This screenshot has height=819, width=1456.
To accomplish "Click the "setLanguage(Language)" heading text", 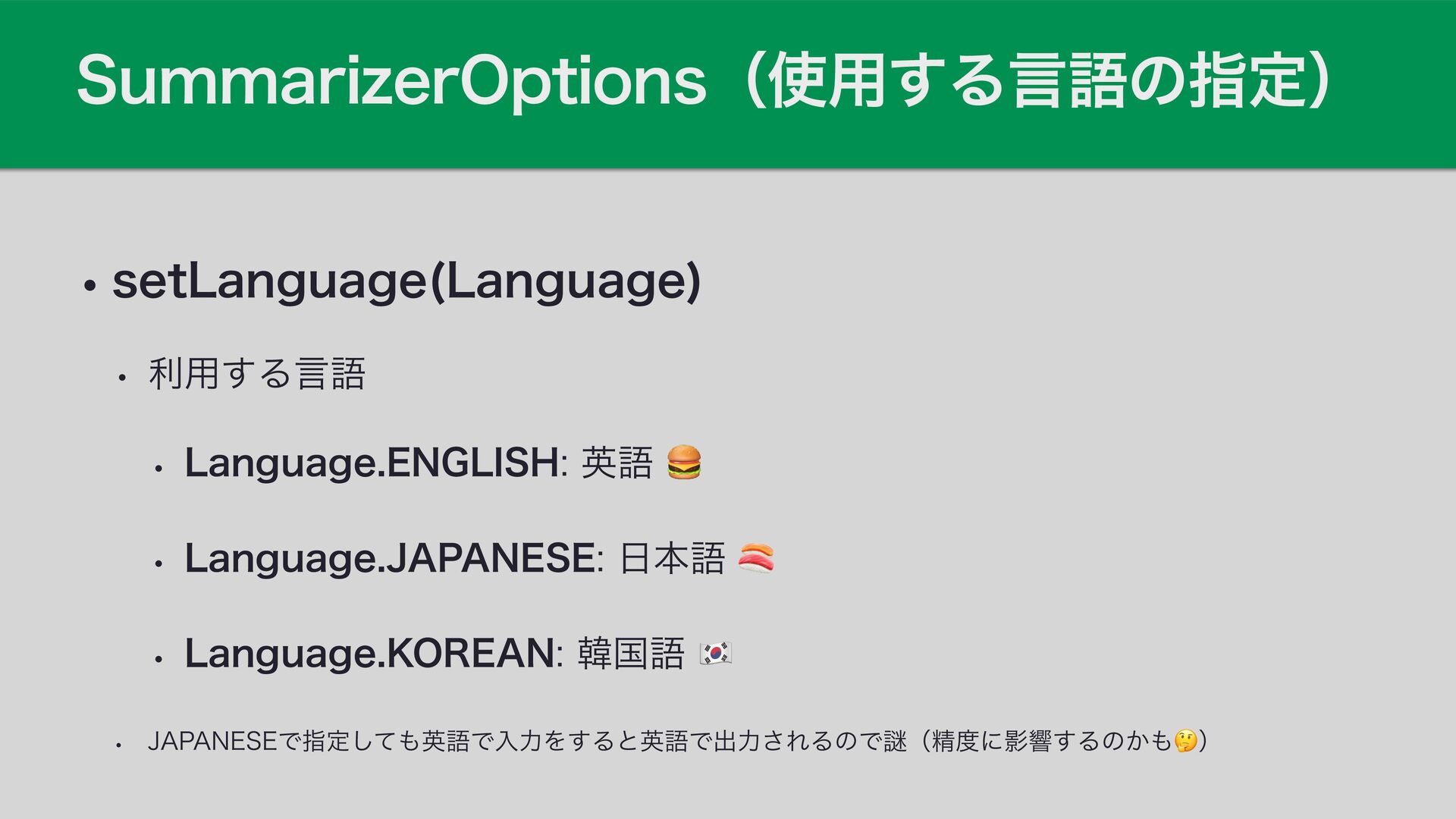I will (x=406, y=282).
